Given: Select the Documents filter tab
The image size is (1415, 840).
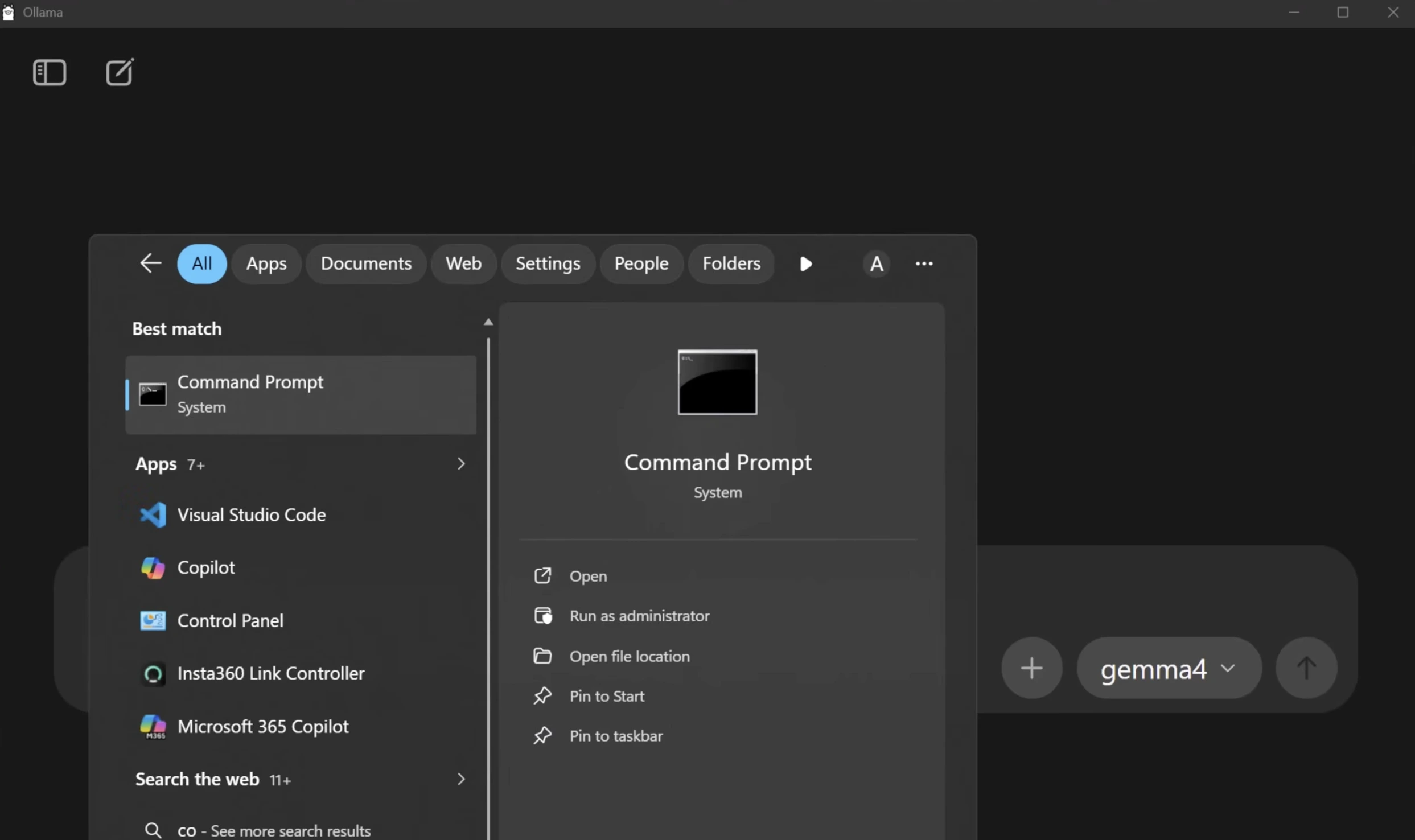Looking at the screenshot, I should click(366, 263).
